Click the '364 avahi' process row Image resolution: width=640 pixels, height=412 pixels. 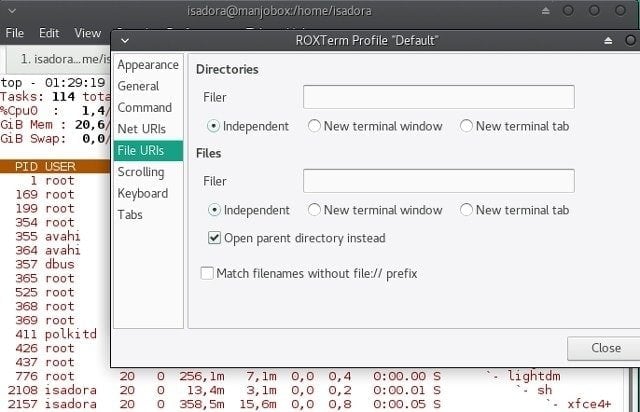tap(56, 250)
